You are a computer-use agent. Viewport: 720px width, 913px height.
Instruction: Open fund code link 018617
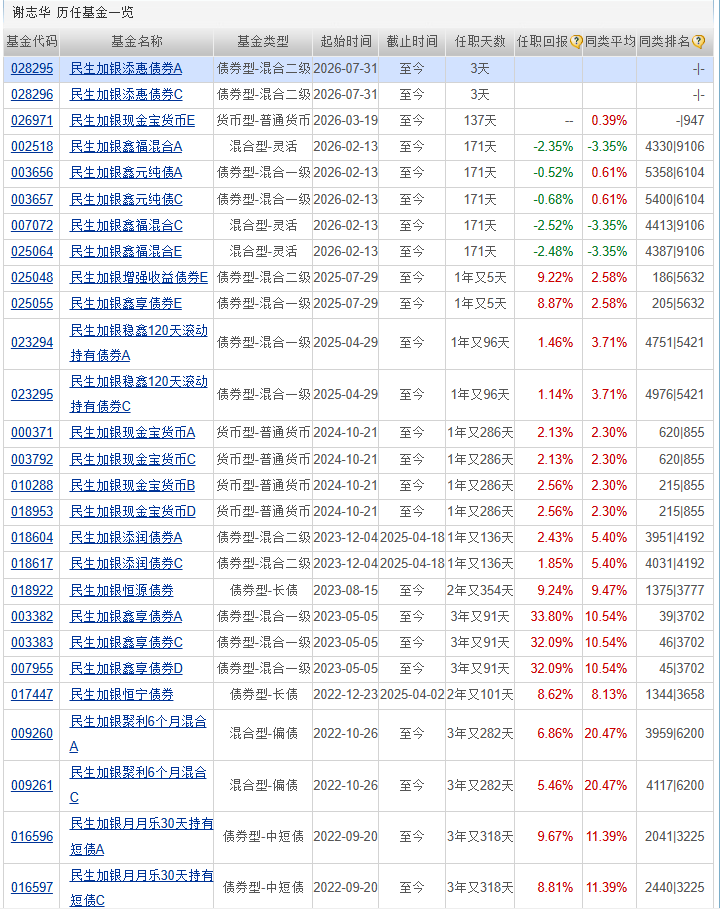[x=32, y=564]
